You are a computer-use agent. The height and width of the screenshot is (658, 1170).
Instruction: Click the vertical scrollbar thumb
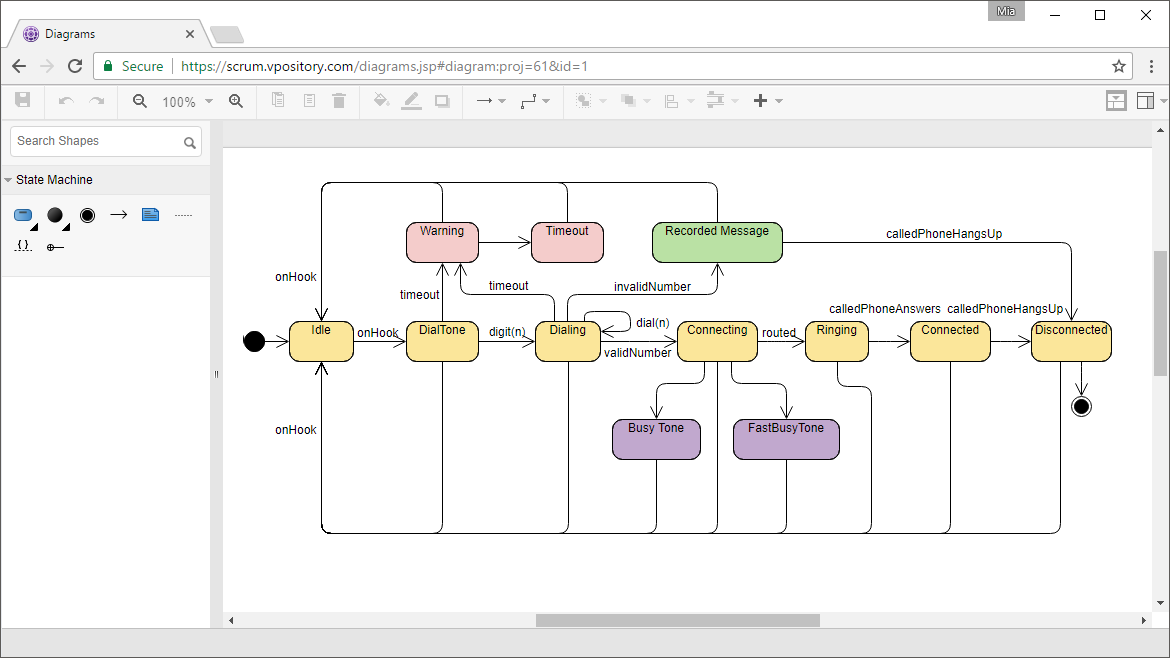[1160, 313]
